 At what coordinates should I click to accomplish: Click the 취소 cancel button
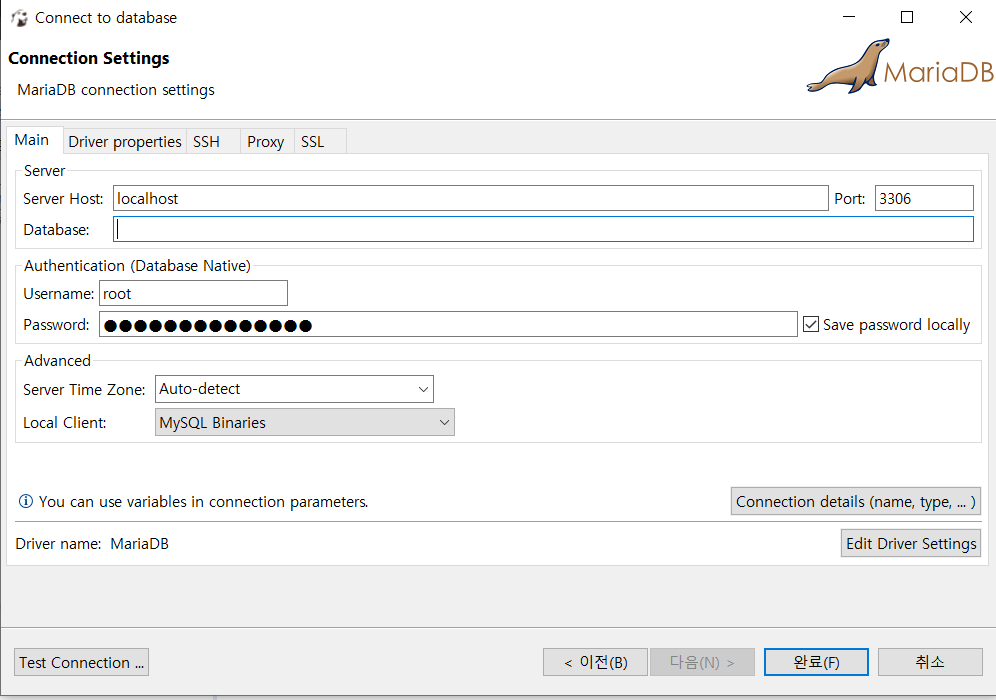(930, 663)
